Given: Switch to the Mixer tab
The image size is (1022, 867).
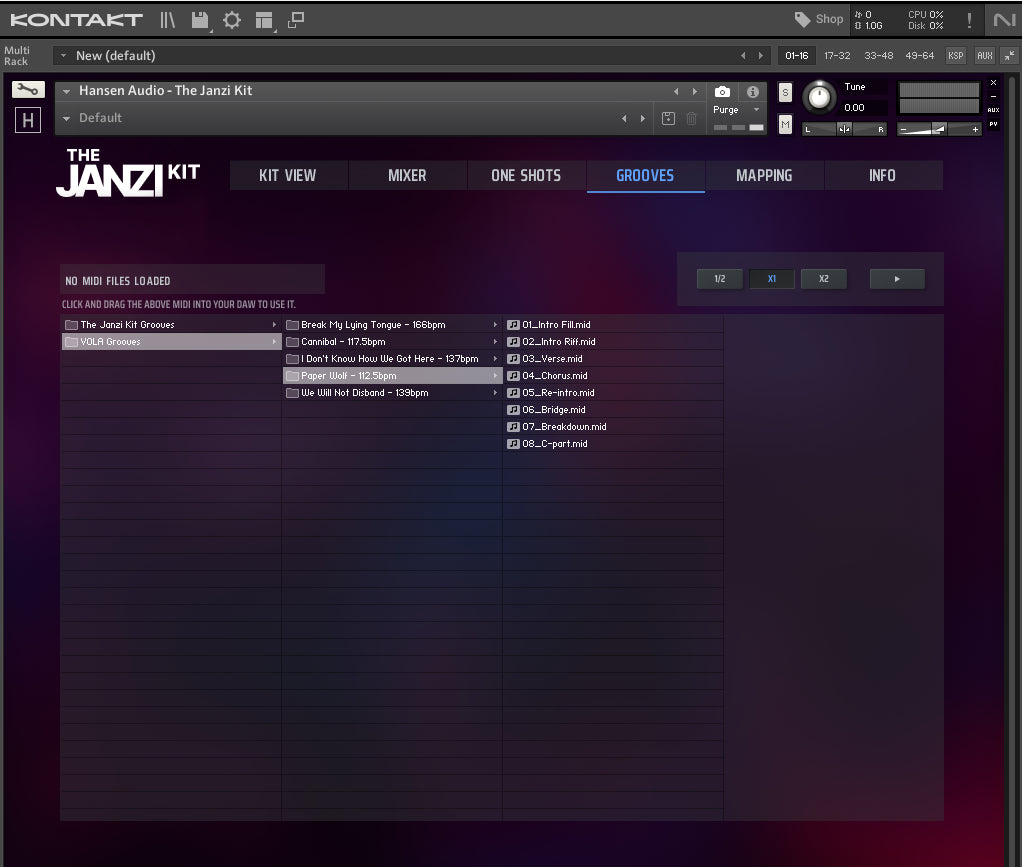Looking at the screenshot, I should click(407, 175).
